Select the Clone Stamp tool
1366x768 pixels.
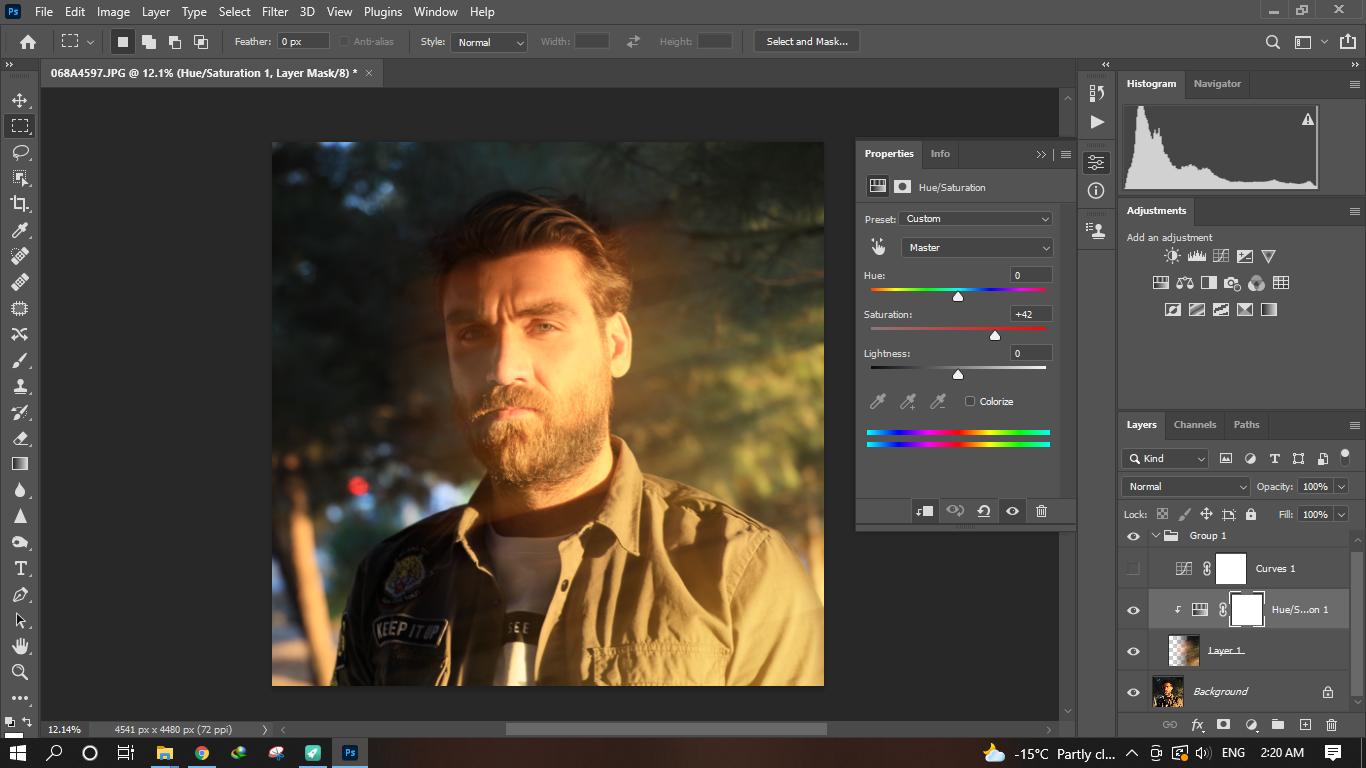click(x=19, y=386)
